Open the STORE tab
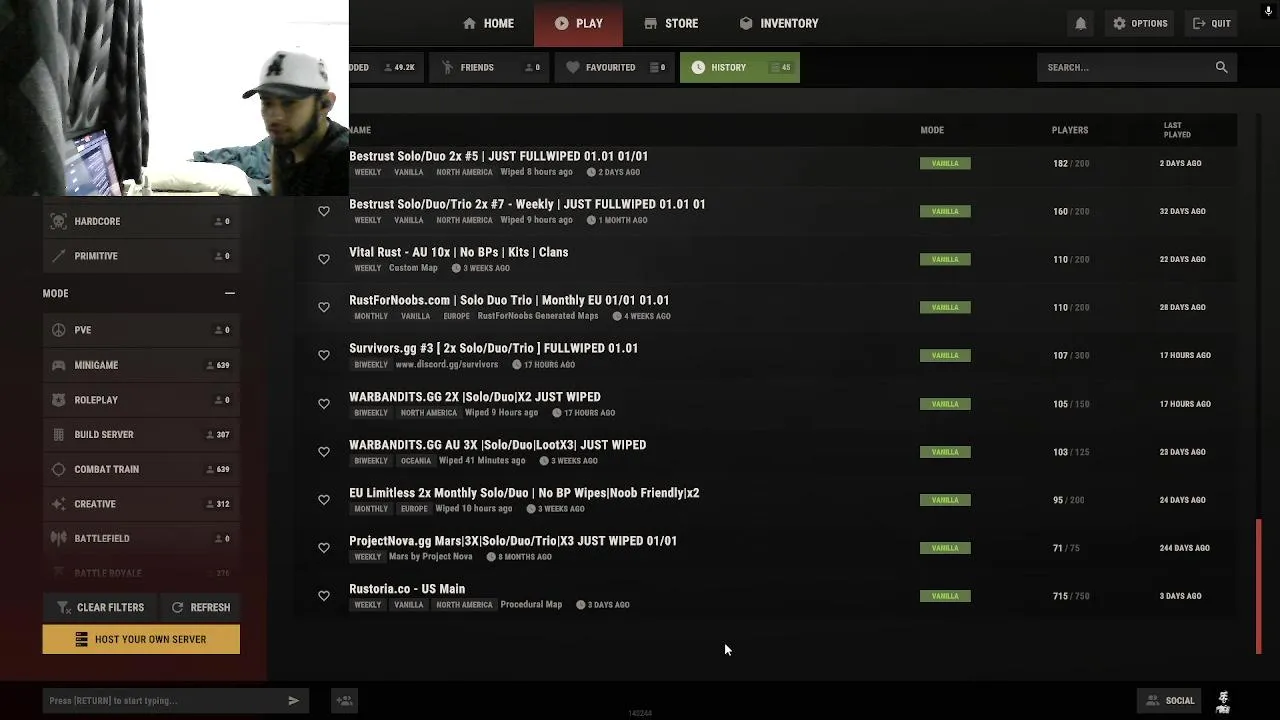Viewport: 1280px width, 720px height. coord(671,23)
